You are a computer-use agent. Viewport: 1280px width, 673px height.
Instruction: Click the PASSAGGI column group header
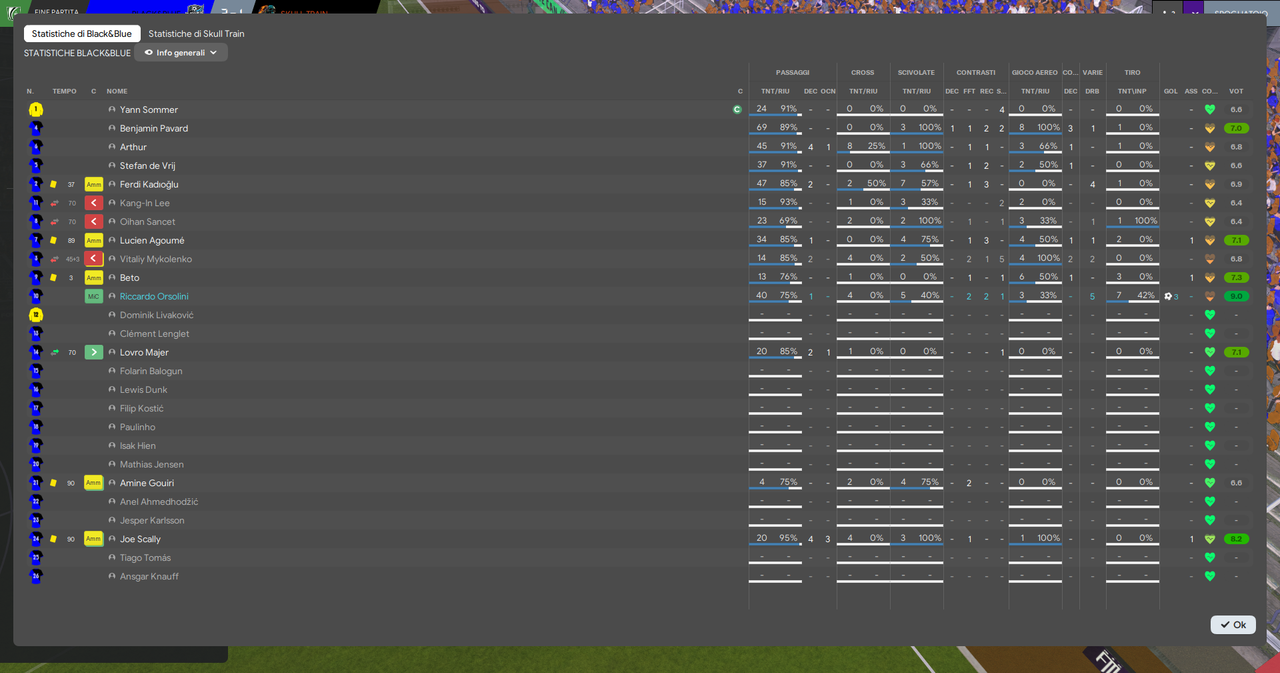click(x=792, y=72)
